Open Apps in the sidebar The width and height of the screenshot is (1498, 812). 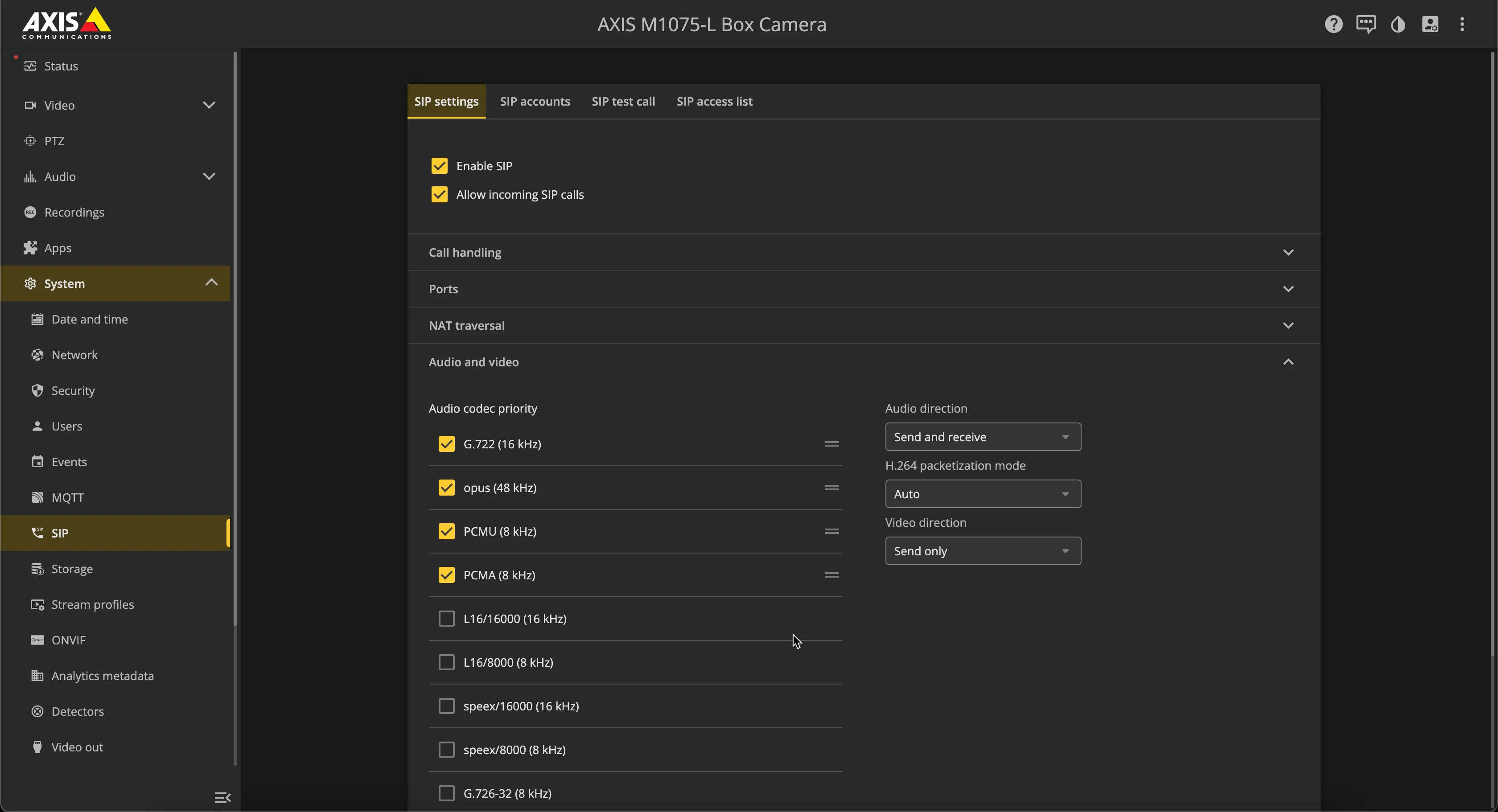115,248
